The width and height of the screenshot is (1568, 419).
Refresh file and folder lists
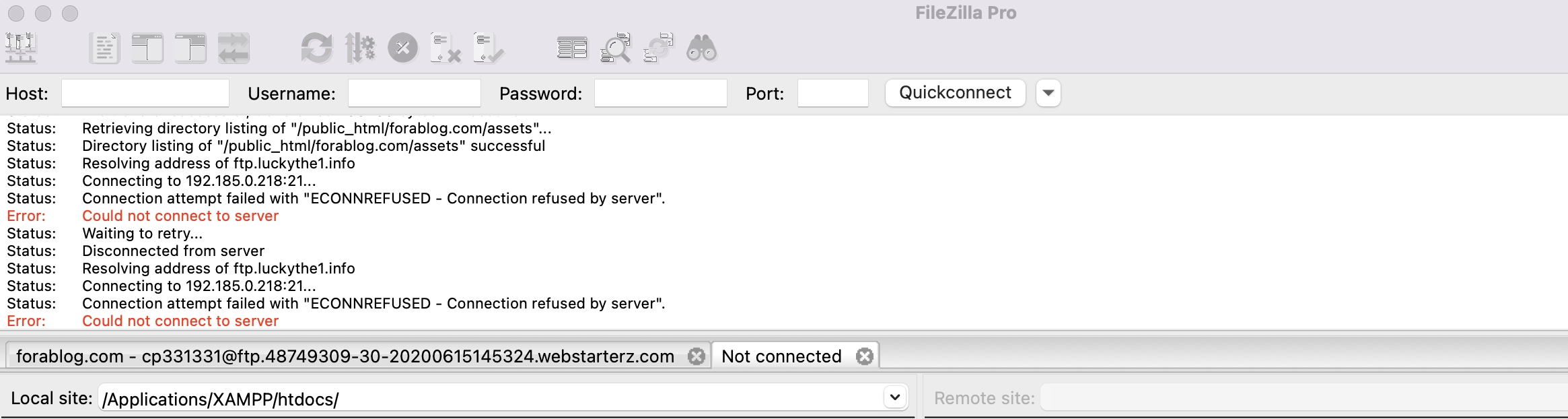pos(316,48)
